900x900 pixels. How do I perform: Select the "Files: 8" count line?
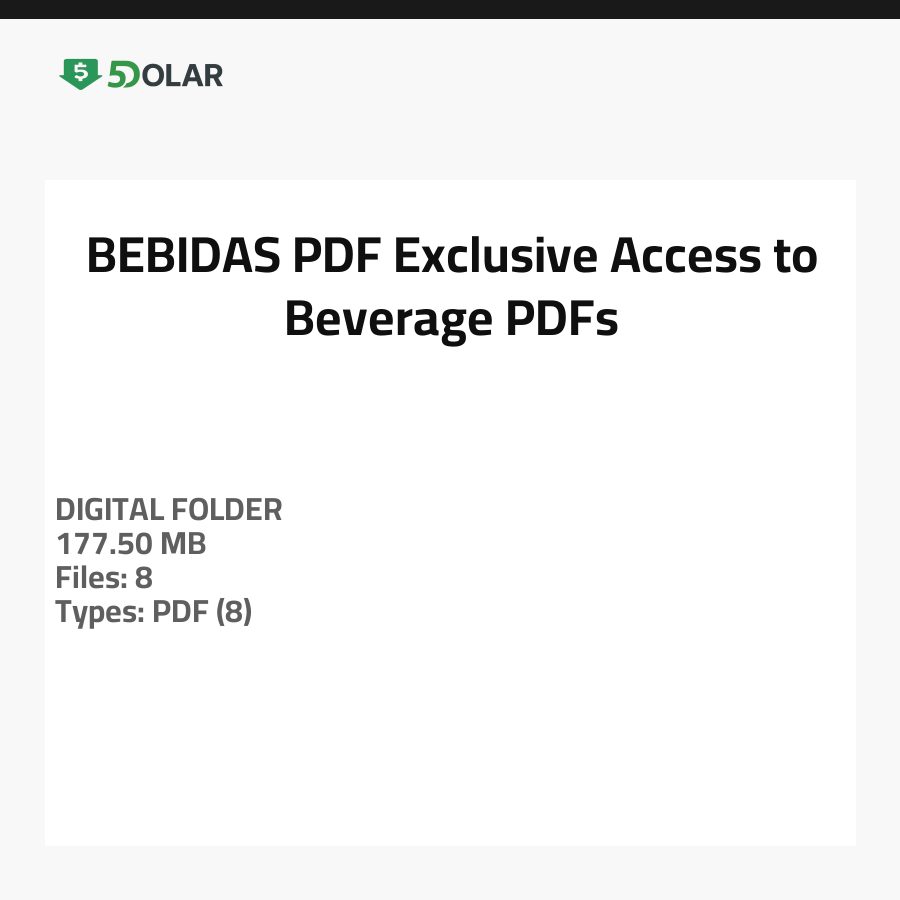[104, 578]
